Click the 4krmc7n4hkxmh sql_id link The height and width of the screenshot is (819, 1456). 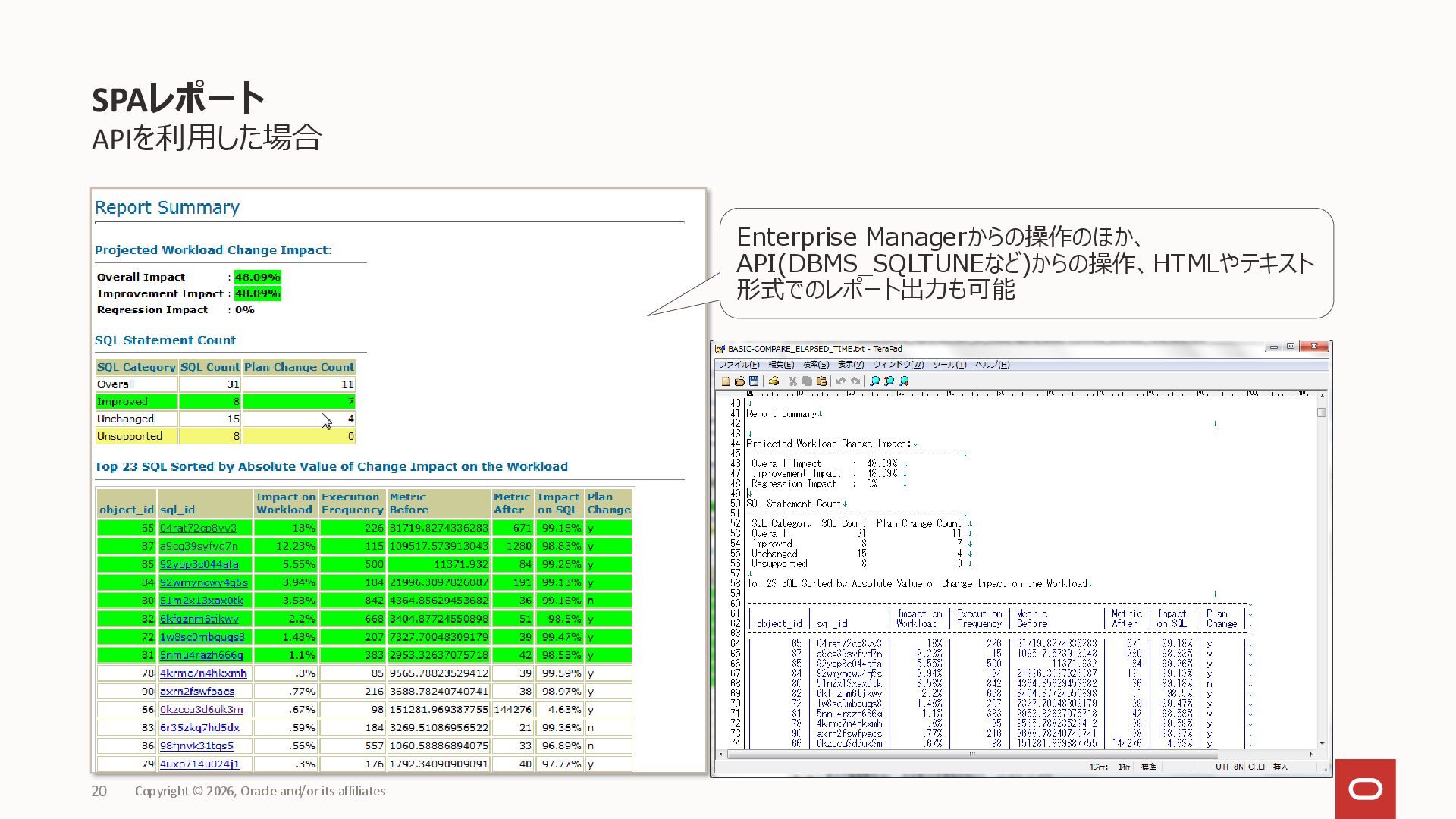(x=203, y=673)
